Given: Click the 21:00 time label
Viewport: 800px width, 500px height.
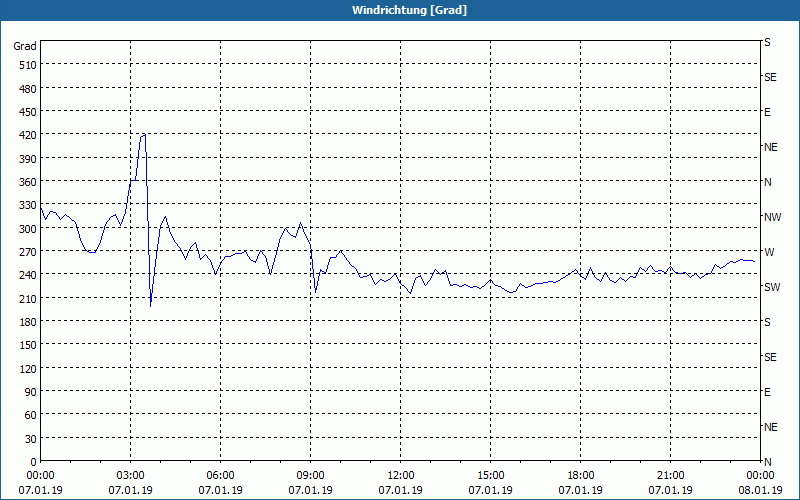Looking at the screenshot, I should 670,476.
